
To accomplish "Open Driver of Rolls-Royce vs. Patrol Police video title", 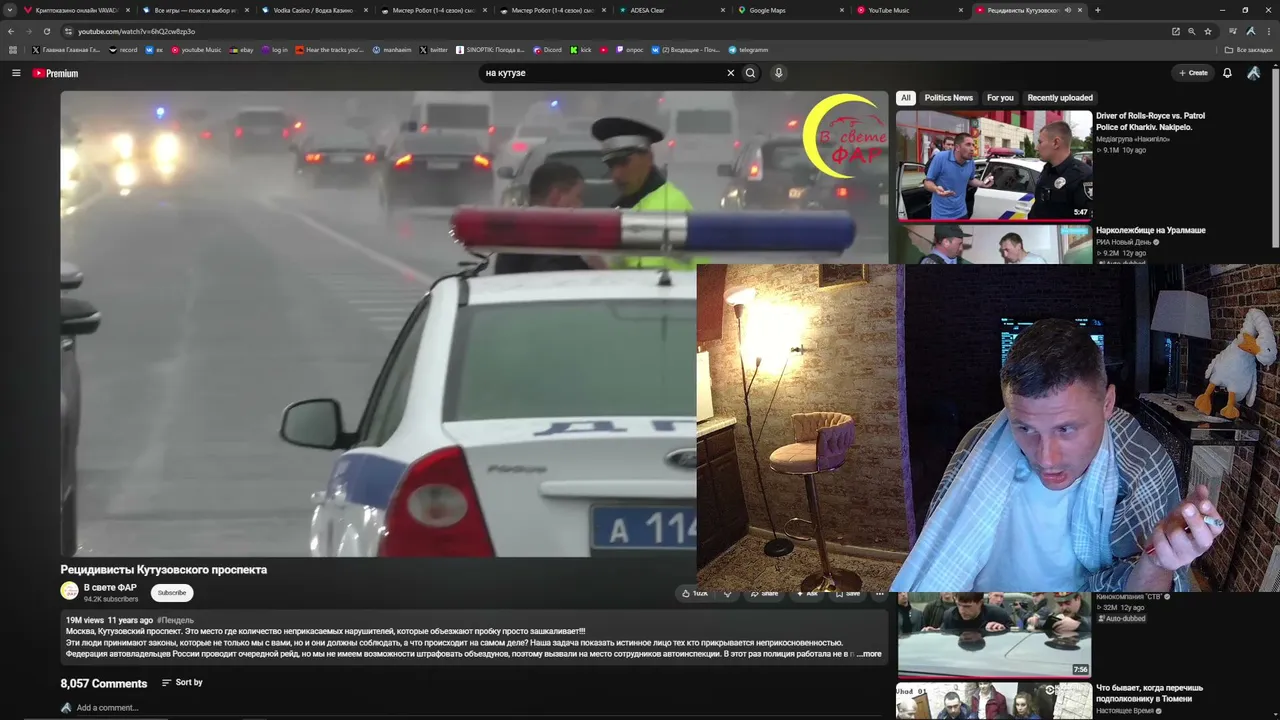I will tap(1150, 122).
